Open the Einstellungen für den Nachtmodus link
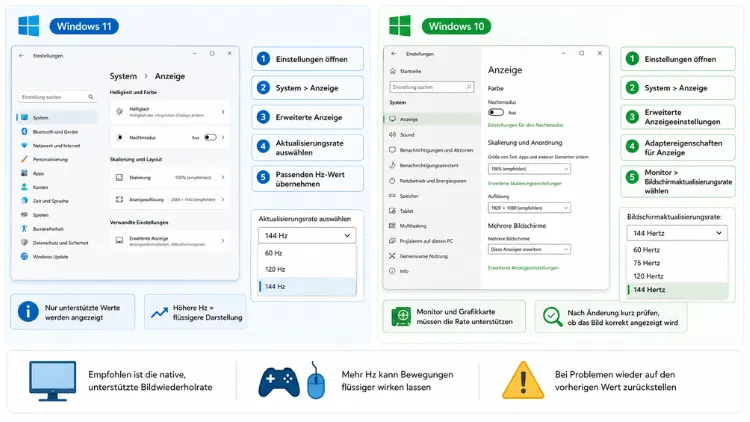Image resolution: width=750 pixels, height=422 pixels. [x=525, y=125]
